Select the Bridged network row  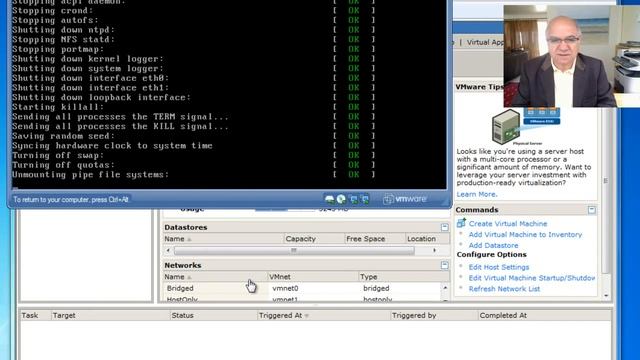click(x=302, y=288)
